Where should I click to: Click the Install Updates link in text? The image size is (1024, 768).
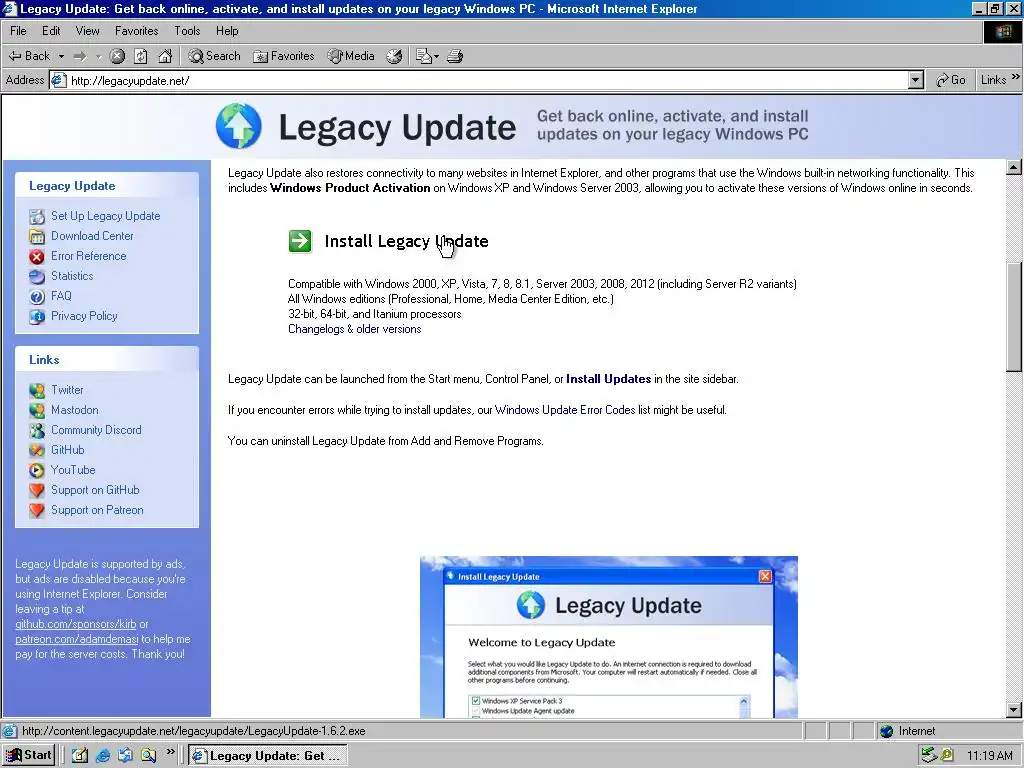point(609,379)
